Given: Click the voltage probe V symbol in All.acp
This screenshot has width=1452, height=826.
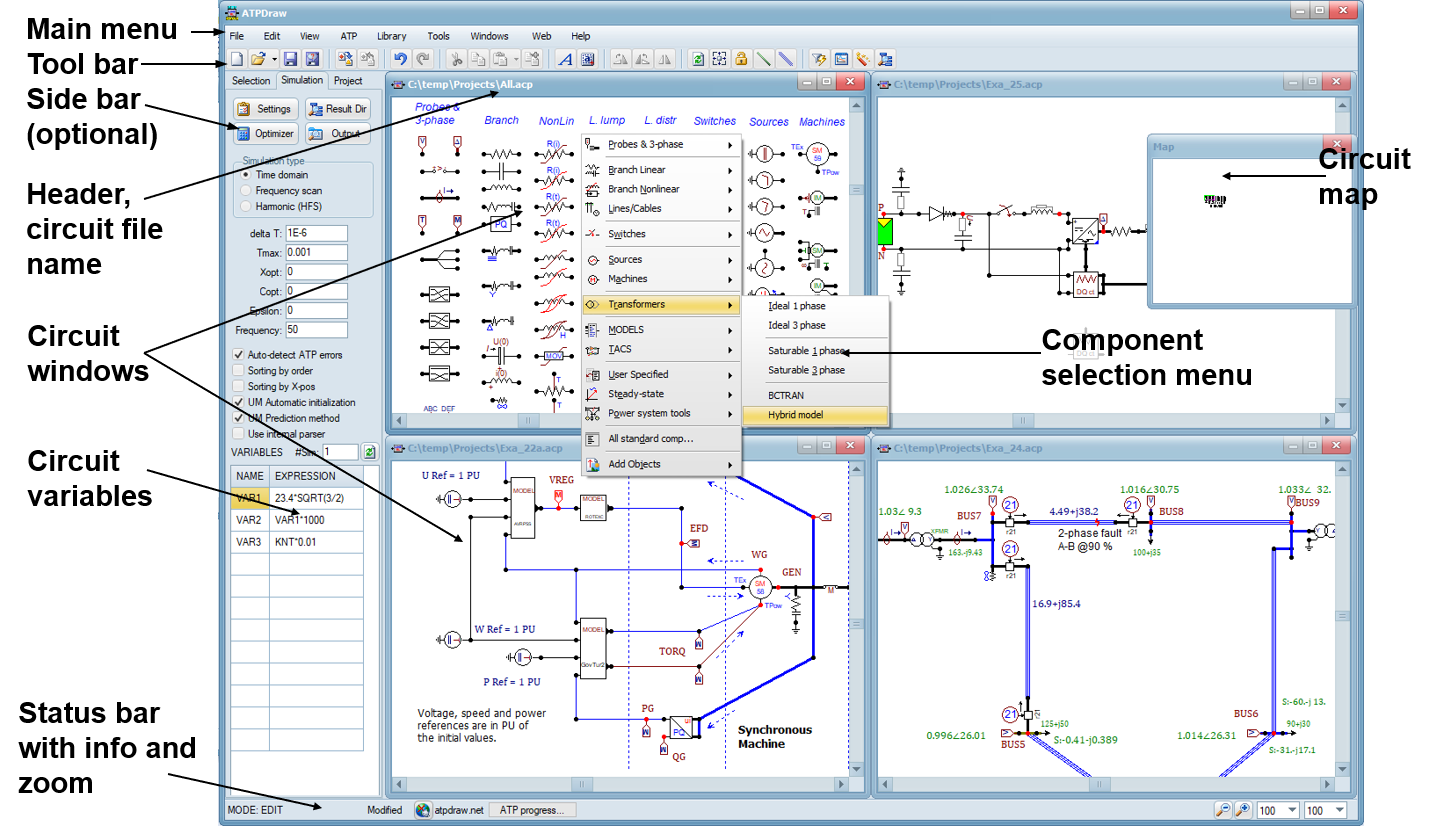Looking at the screenshot, I should coord(422,144).
